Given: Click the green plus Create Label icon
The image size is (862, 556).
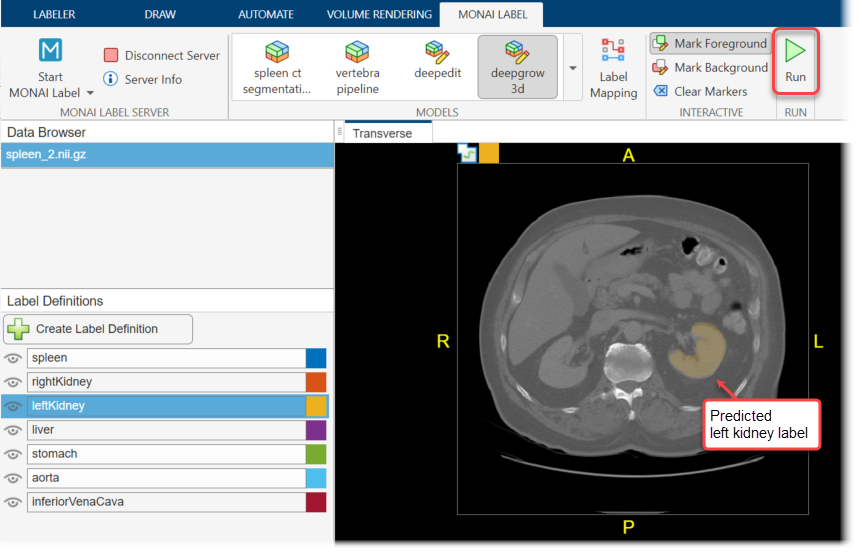Looking at the screenshot, I should pos(18,329).
